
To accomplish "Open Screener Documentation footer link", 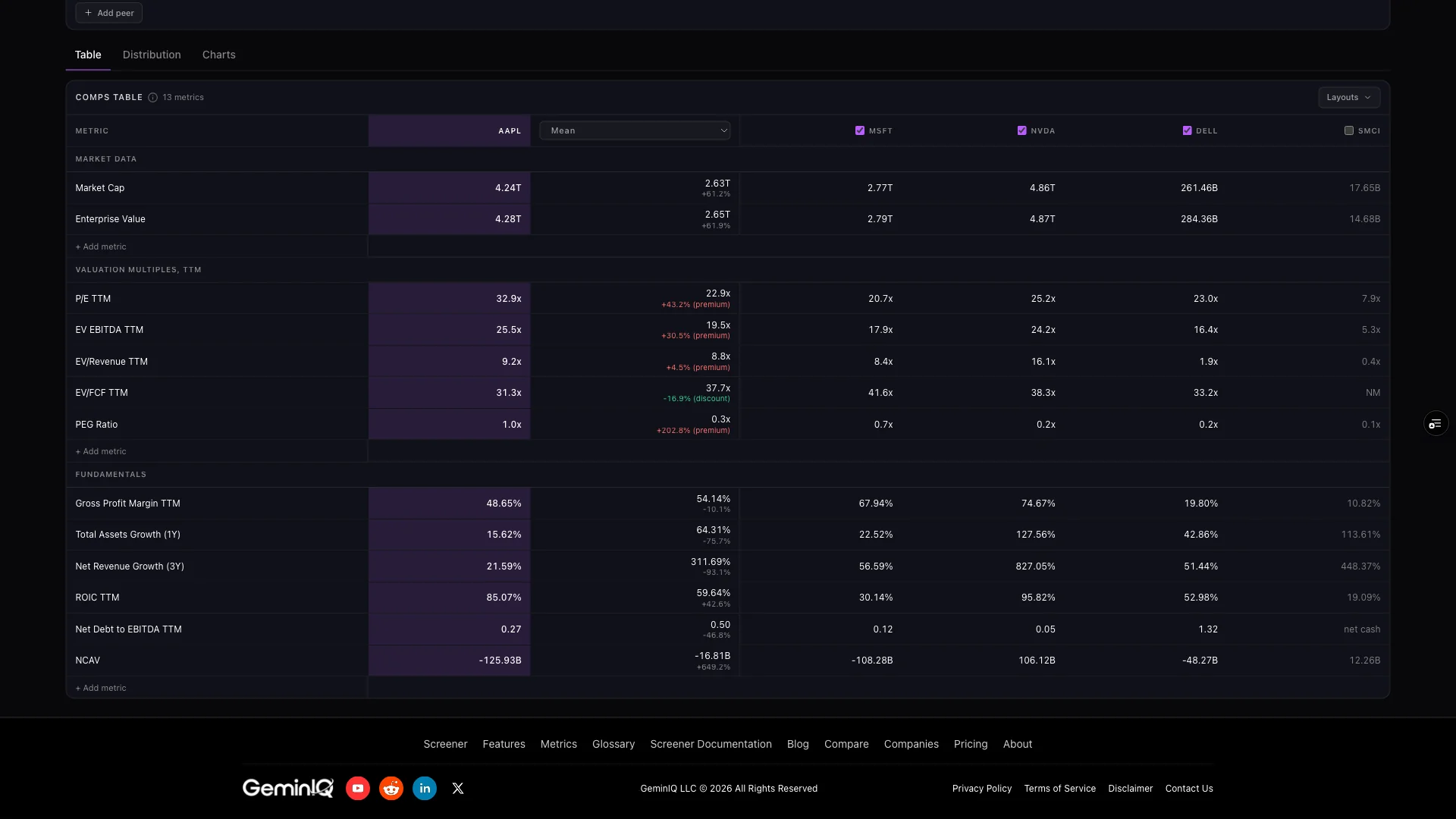I will (711, 744).
